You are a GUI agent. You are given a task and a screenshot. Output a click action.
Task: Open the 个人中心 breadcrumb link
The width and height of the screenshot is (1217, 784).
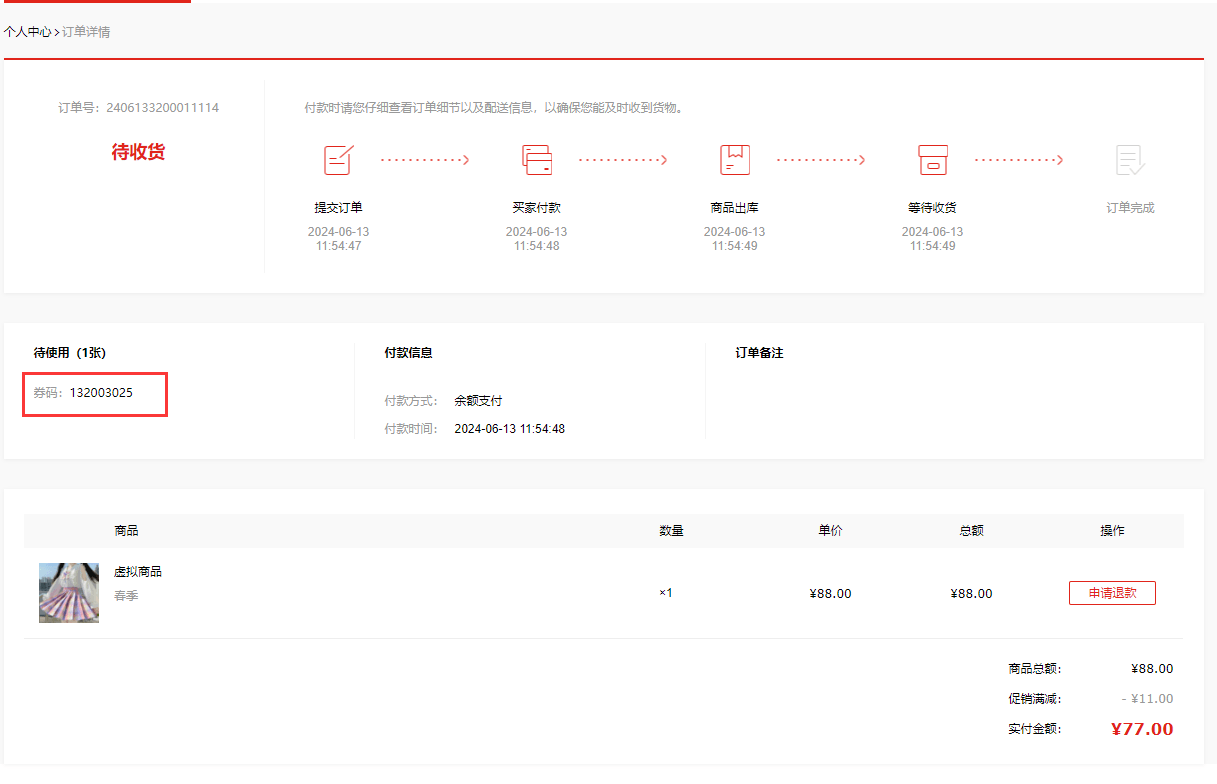pyautogui.click(x=27, y=32)
